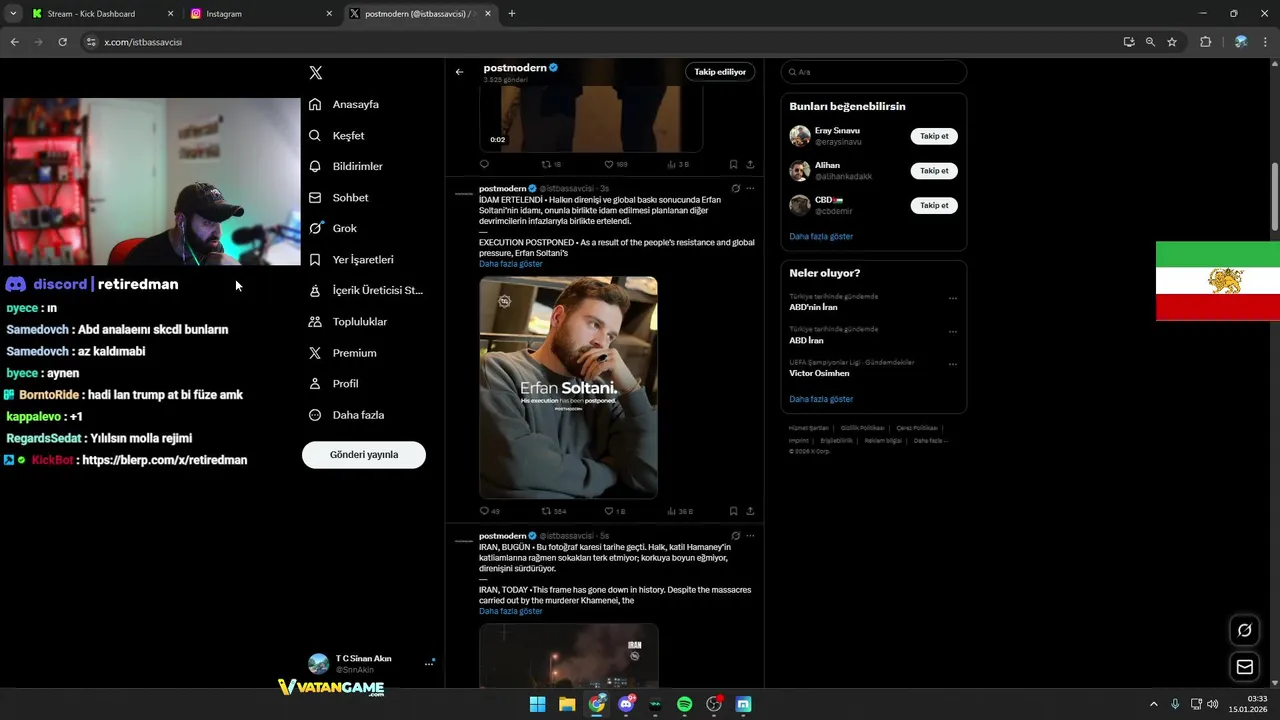Bookmark the Erfan Soltani post

click(733, 511)
